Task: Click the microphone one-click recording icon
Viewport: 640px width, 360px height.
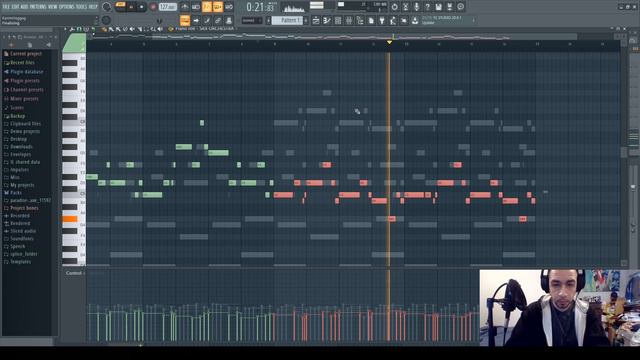Action: (416, 7)
